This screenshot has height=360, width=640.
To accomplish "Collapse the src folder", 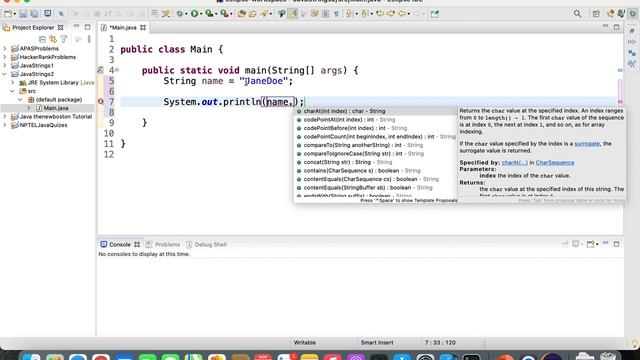I will (13, 91).
